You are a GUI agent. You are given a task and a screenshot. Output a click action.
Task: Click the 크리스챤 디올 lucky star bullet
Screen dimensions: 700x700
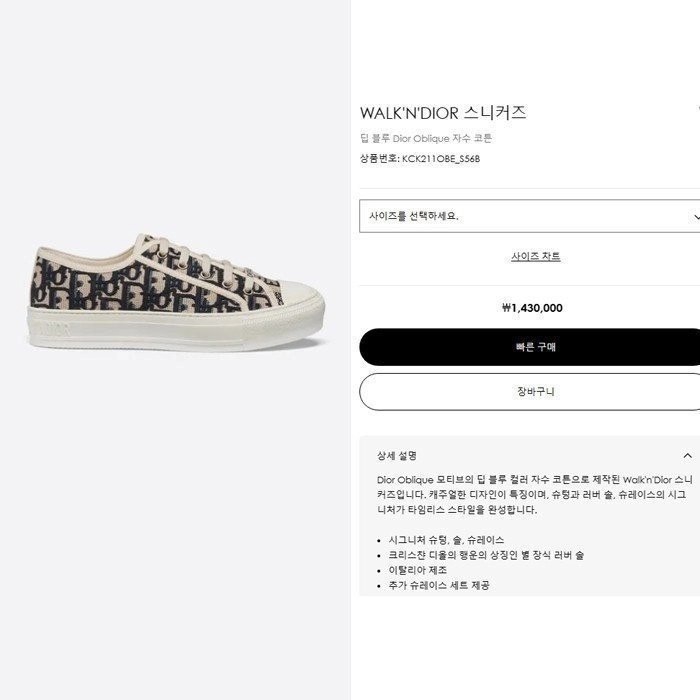(486, 555)
